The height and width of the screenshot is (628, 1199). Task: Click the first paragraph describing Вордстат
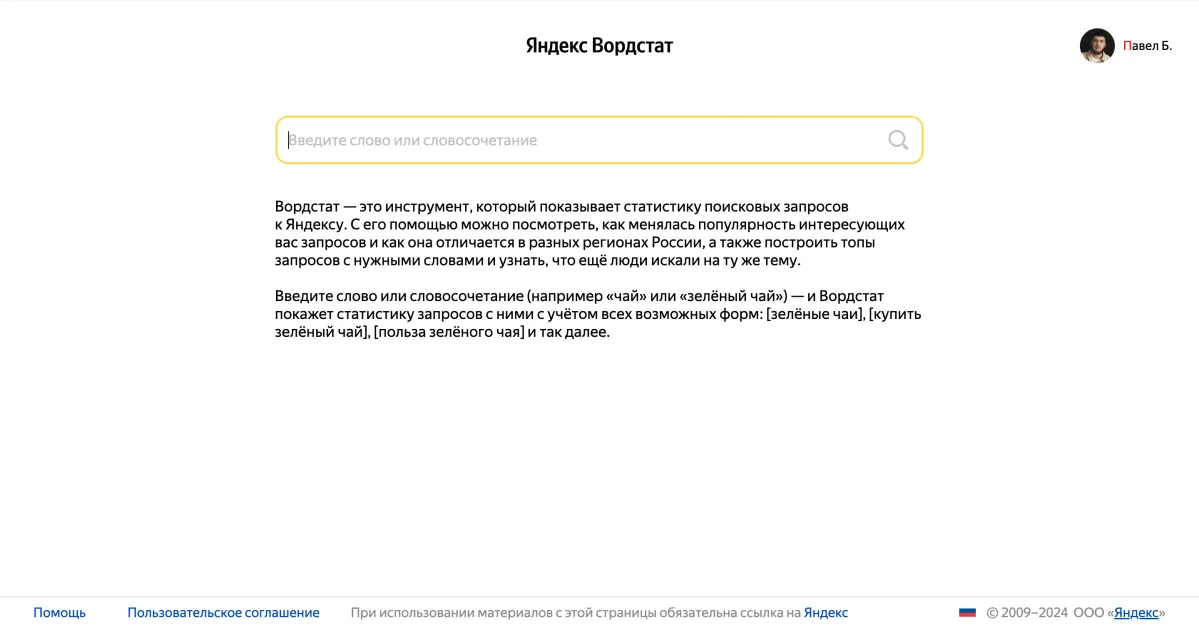[x=590, y=233]
